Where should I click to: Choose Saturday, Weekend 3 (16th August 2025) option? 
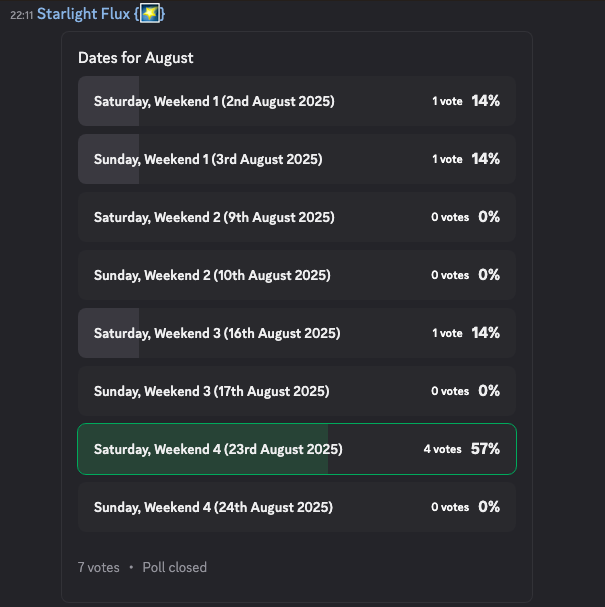[x=297, y=333]
